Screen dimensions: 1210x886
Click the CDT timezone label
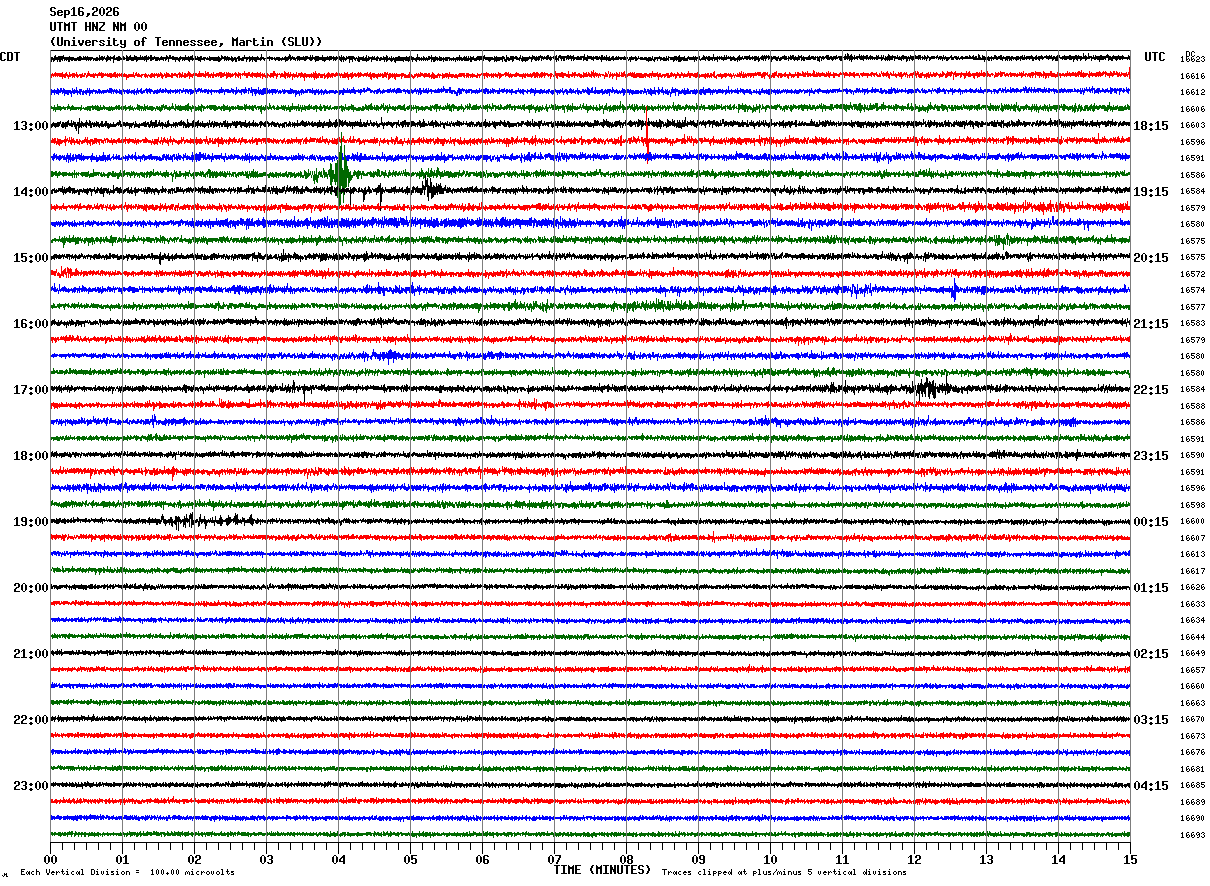click(10, 57)
